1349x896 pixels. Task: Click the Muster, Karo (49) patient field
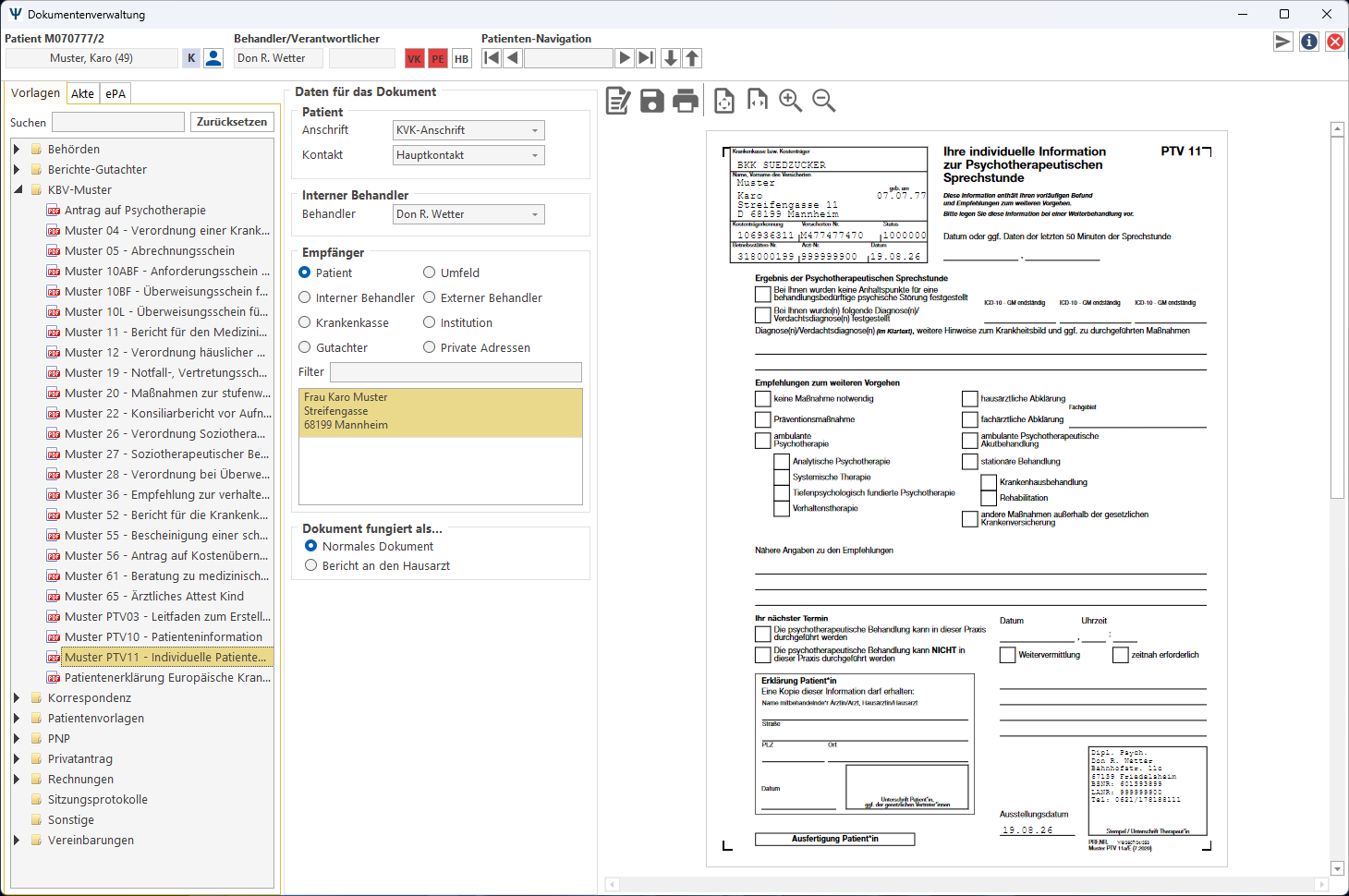[91, 58]
